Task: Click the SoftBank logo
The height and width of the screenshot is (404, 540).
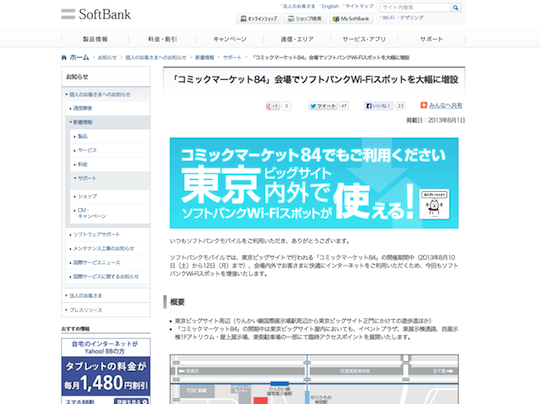Action: tap(96, 14)
